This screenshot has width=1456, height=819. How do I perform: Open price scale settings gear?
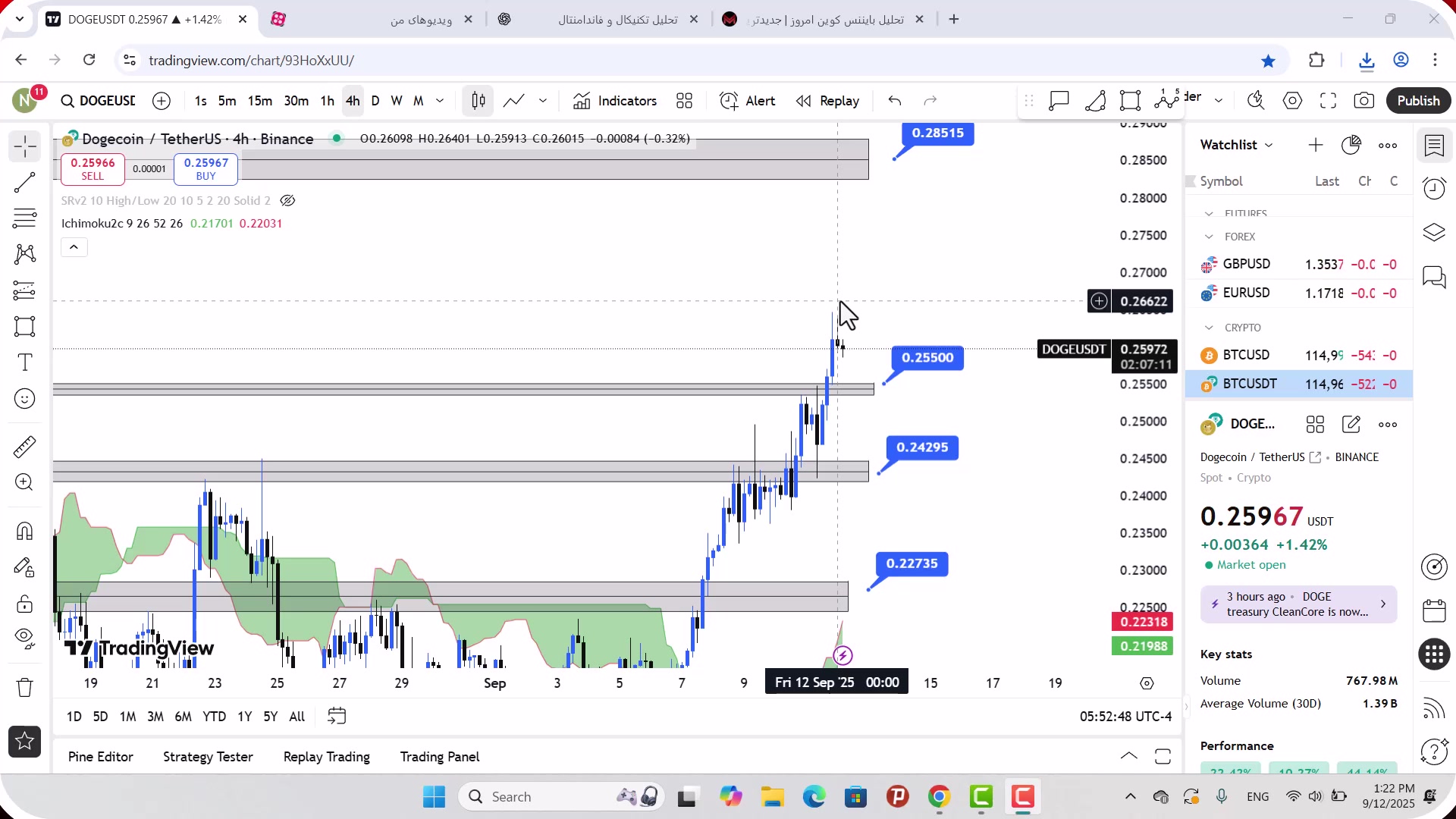click(1147, 683)
